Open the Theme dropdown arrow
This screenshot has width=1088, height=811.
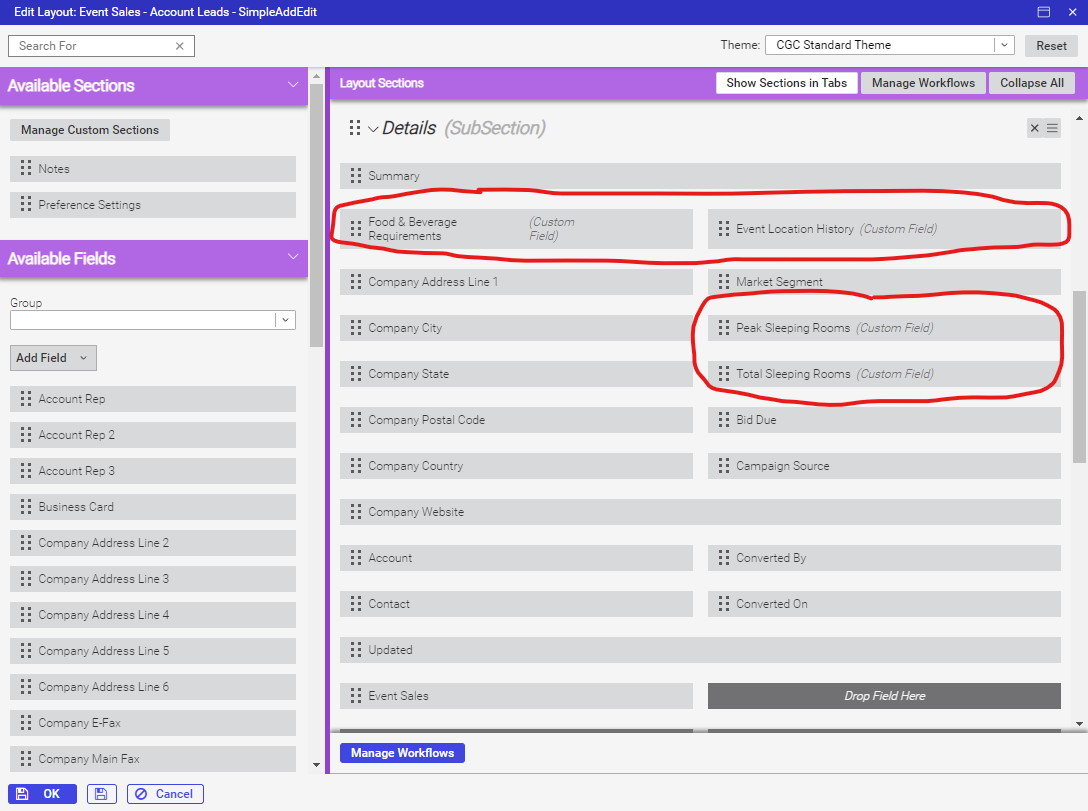pyautogui.click(x=1004, y=45)
